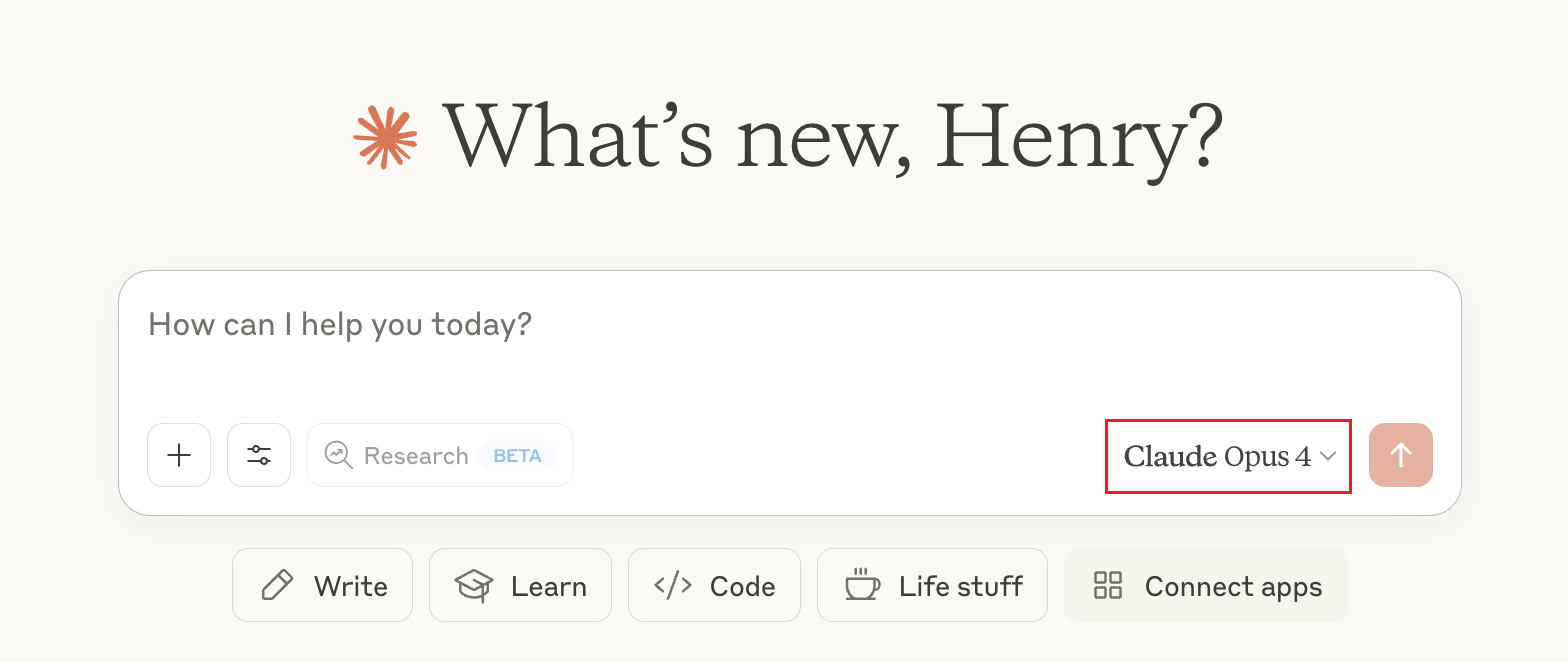Click the magnifier icon in Research
This screenshot has width=1568, height=662.
coord(339,455)
